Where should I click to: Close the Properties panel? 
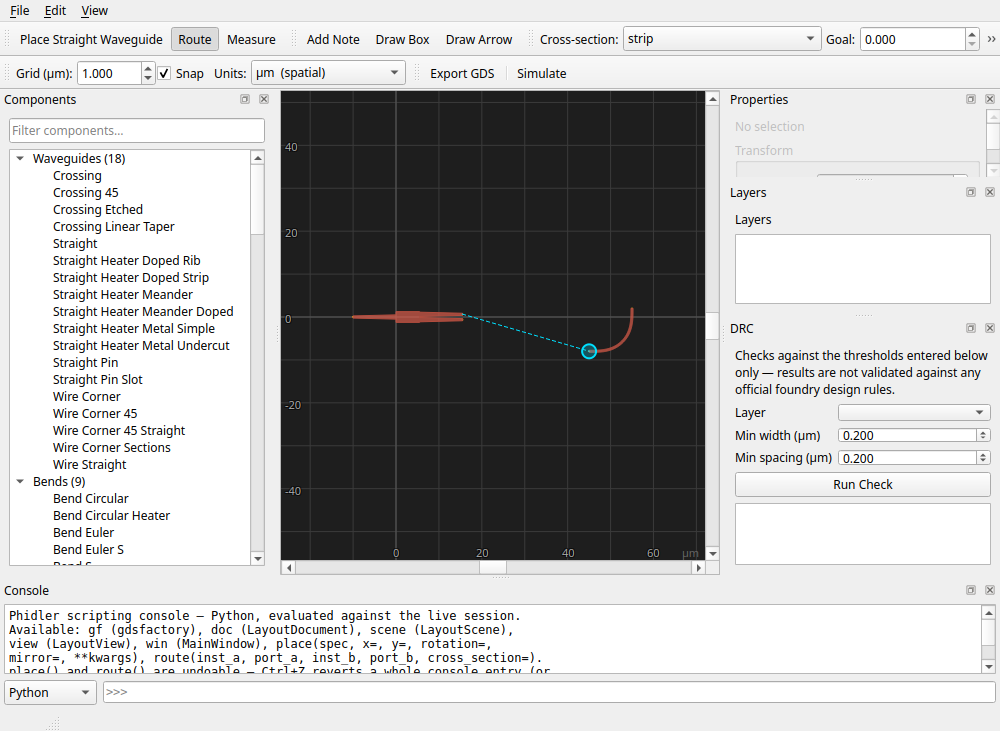[990, 99]
